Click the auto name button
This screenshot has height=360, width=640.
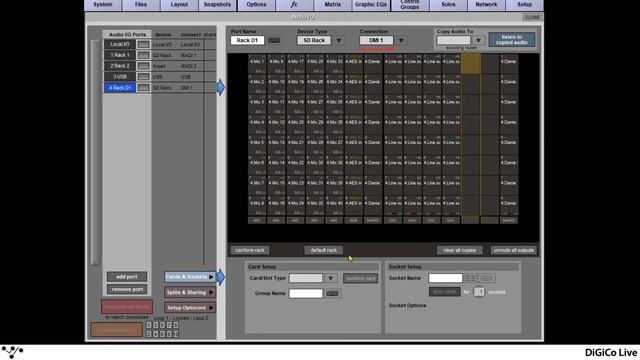coord(445,292)
